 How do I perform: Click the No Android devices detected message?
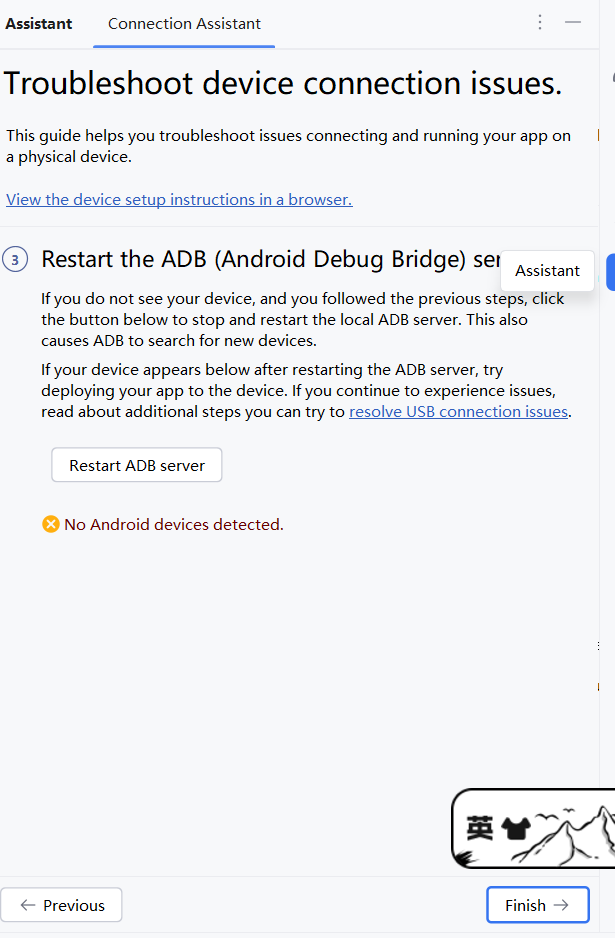click(x=174, y=524)
